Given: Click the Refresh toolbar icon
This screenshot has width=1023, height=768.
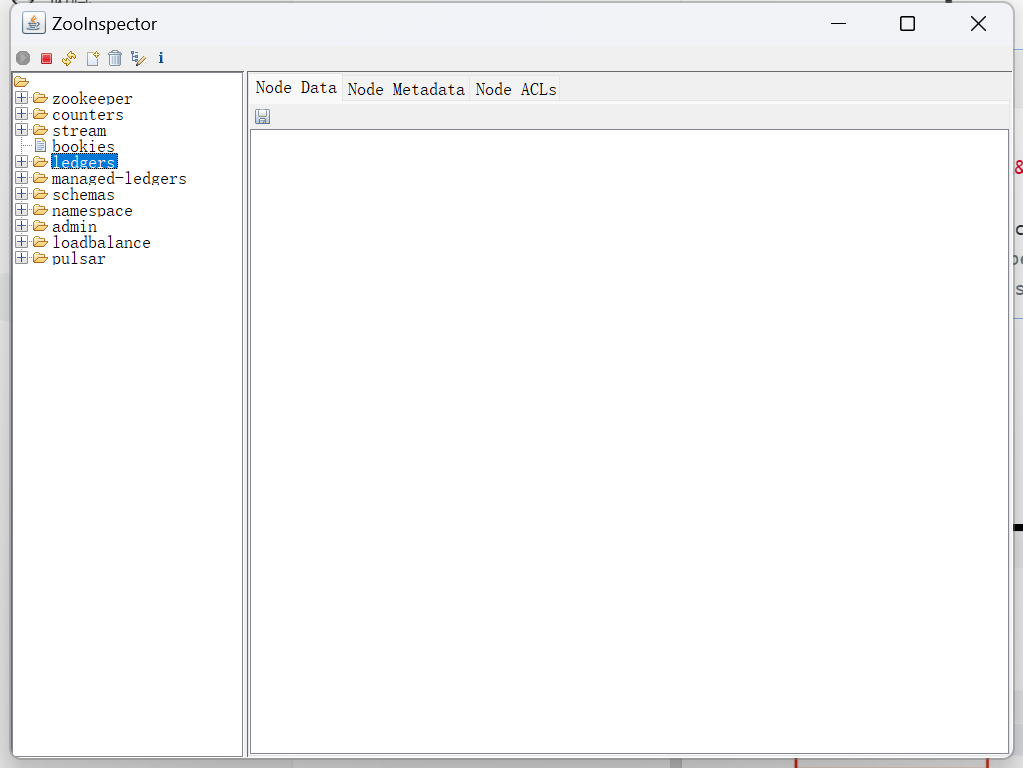Looking at the screenshot, I should coord(69,58).
